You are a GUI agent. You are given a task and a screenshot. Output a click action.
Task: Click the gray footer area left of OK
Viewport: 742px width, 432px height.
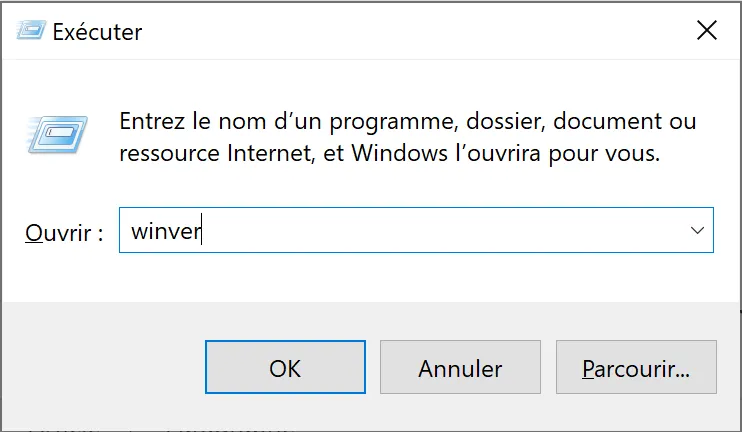100,368
